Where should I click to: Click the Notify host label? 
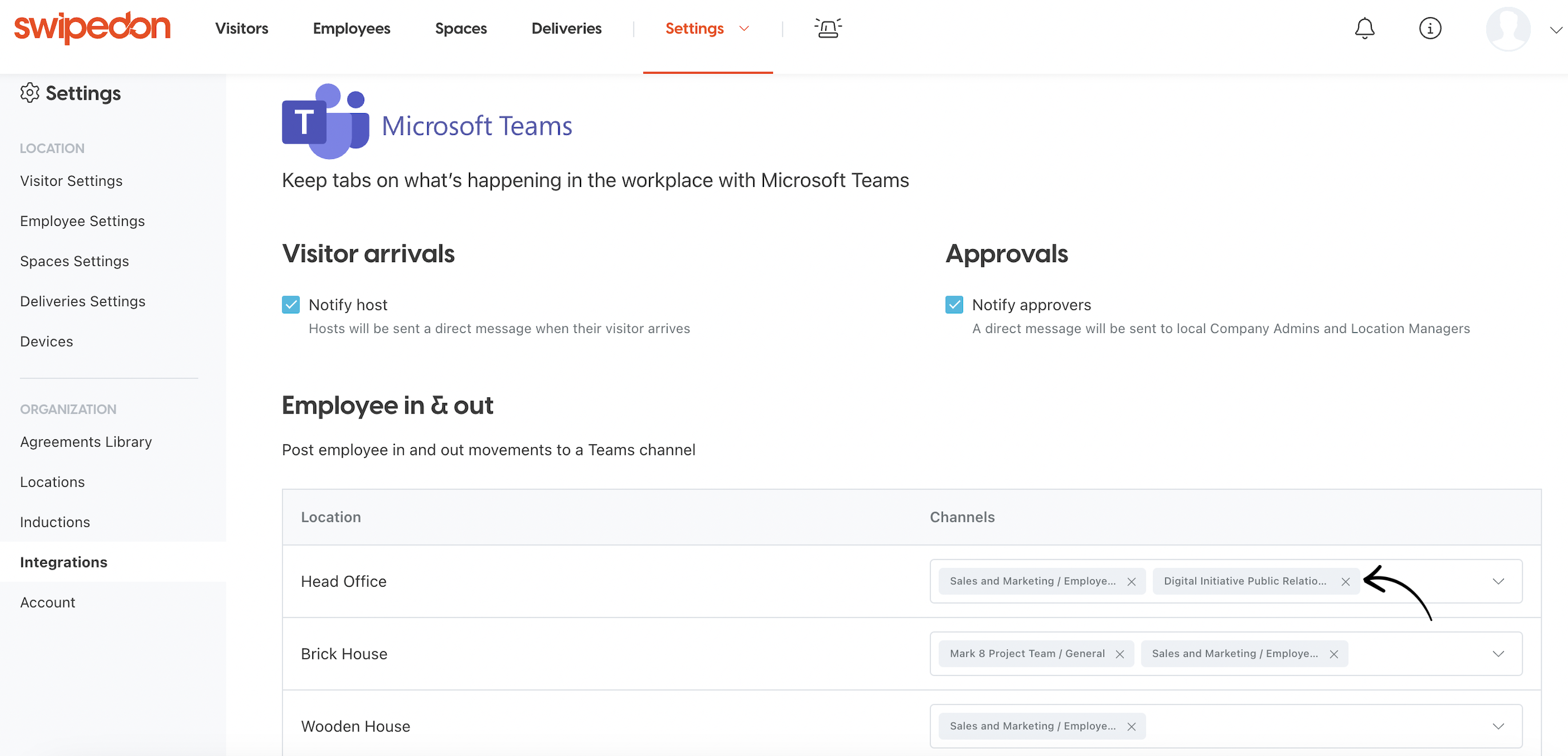pos(348,305)
